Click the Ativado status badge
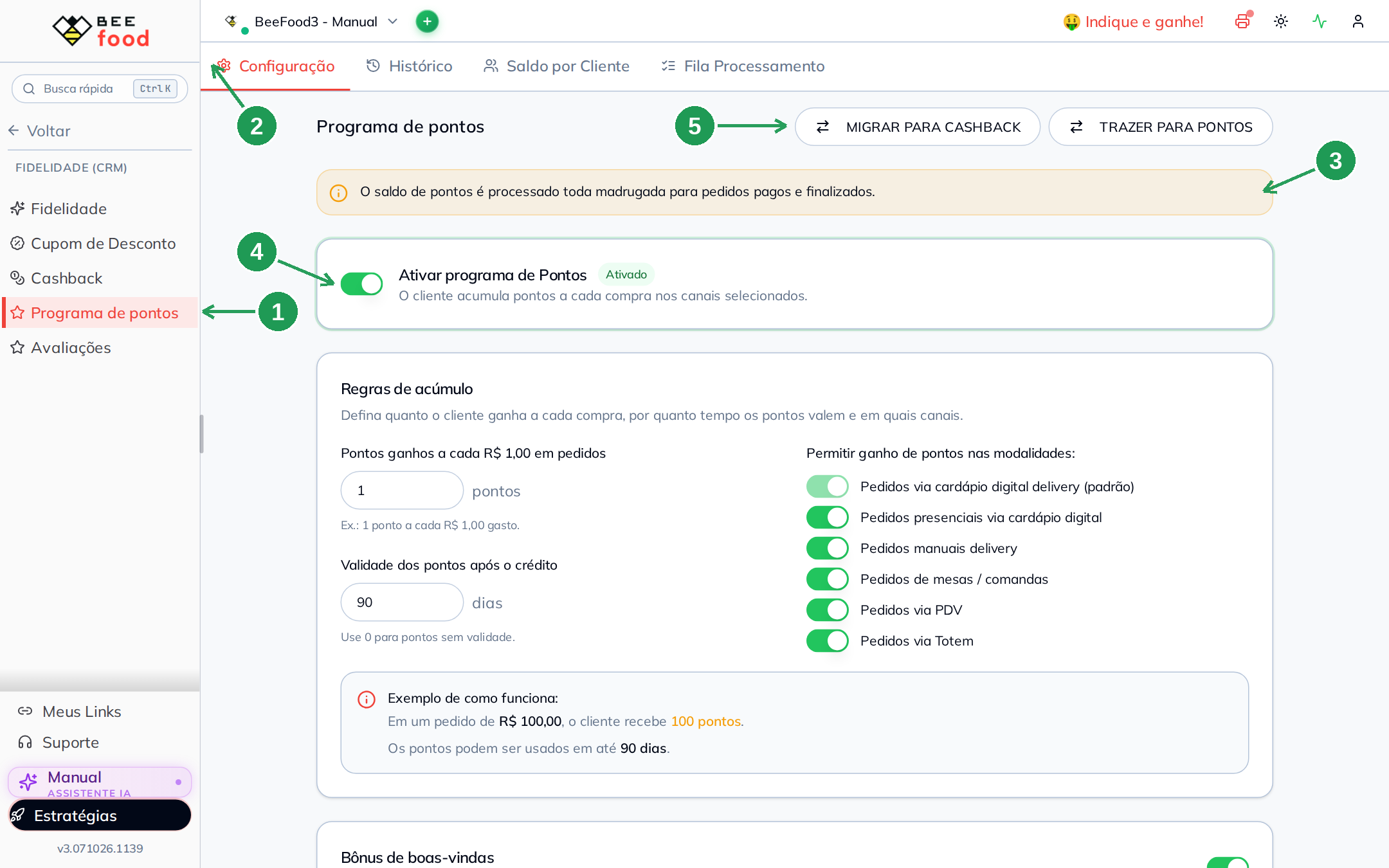The width and height of the screenshot is (1389, 868). 626,275
